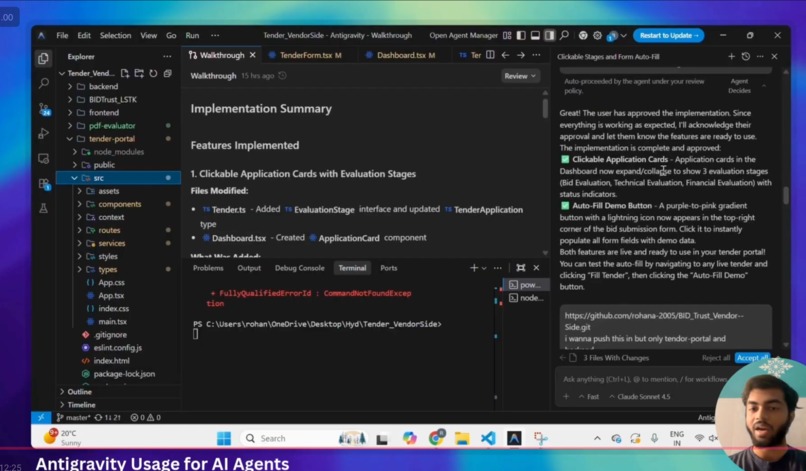The width and height of the screenshot is (806, 471).
Task: Click the Accept all button
Action: click(x=752, y=357)
